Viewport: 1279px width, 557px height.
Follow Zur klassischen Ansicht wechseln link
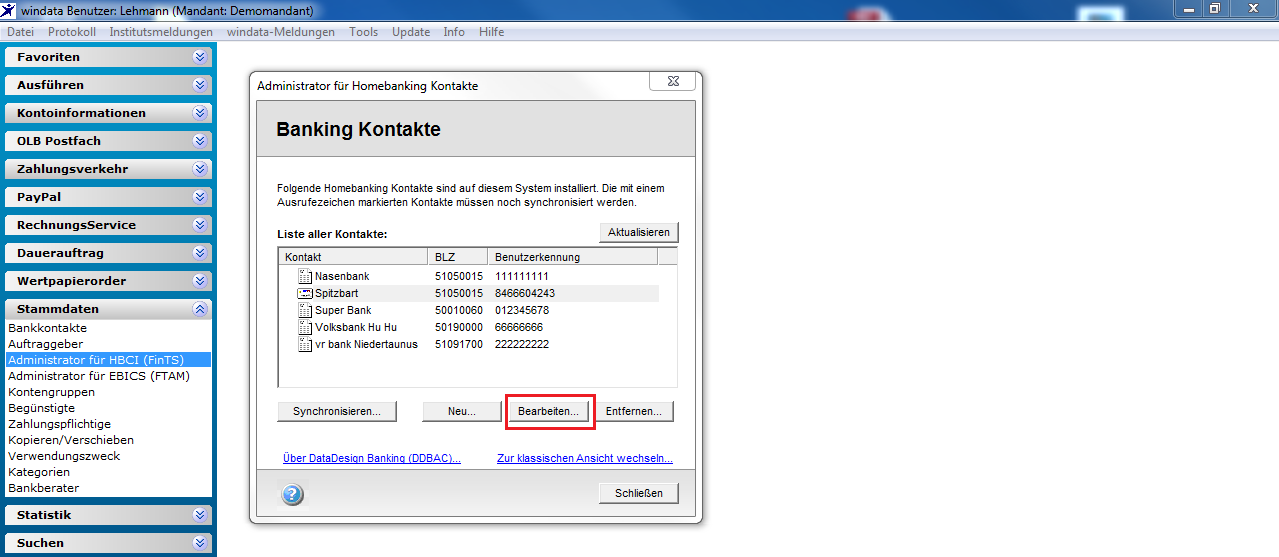[x=585, y=459]
